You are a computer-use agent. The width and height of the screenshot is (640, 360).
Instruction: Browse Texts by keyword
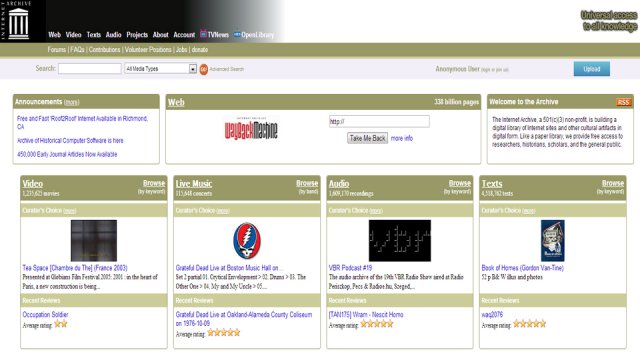point(613,183)
